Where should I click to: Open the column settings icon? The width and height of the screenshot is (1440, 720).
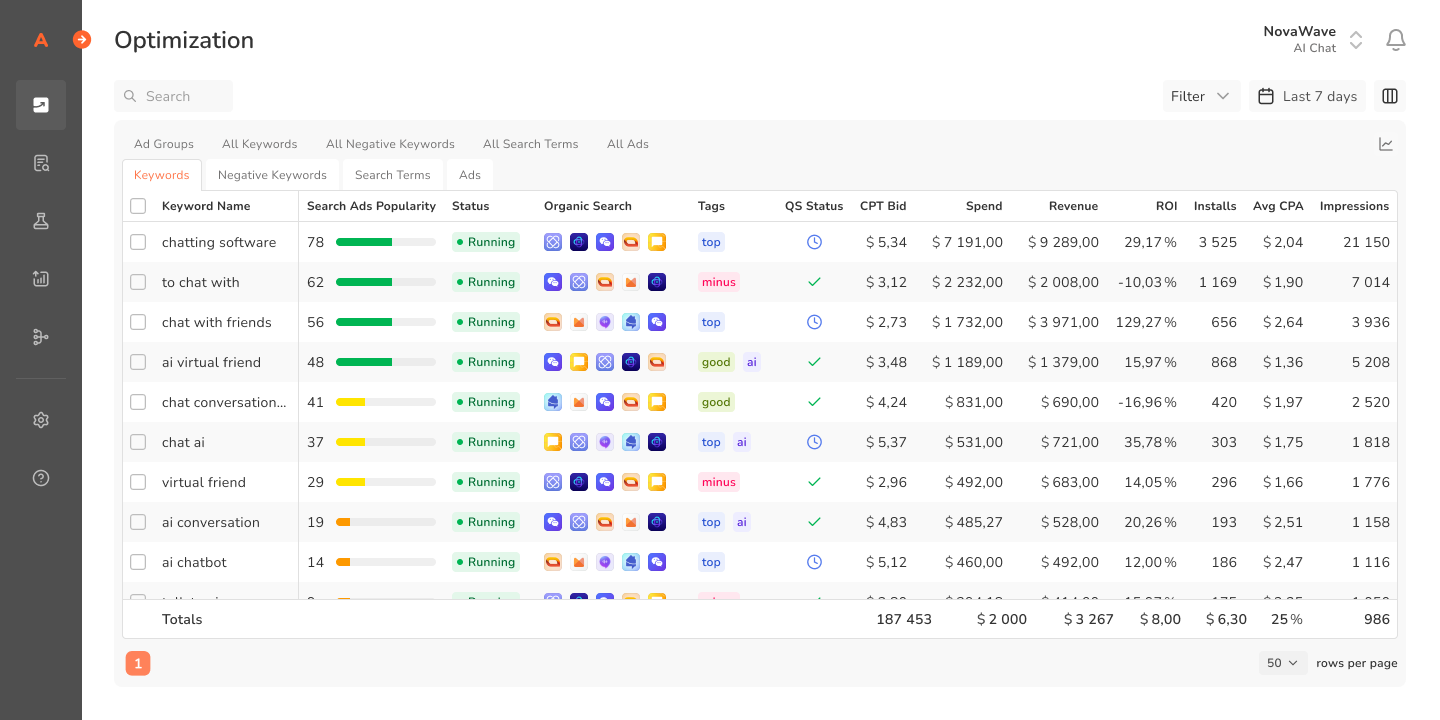coord(1389,96)
